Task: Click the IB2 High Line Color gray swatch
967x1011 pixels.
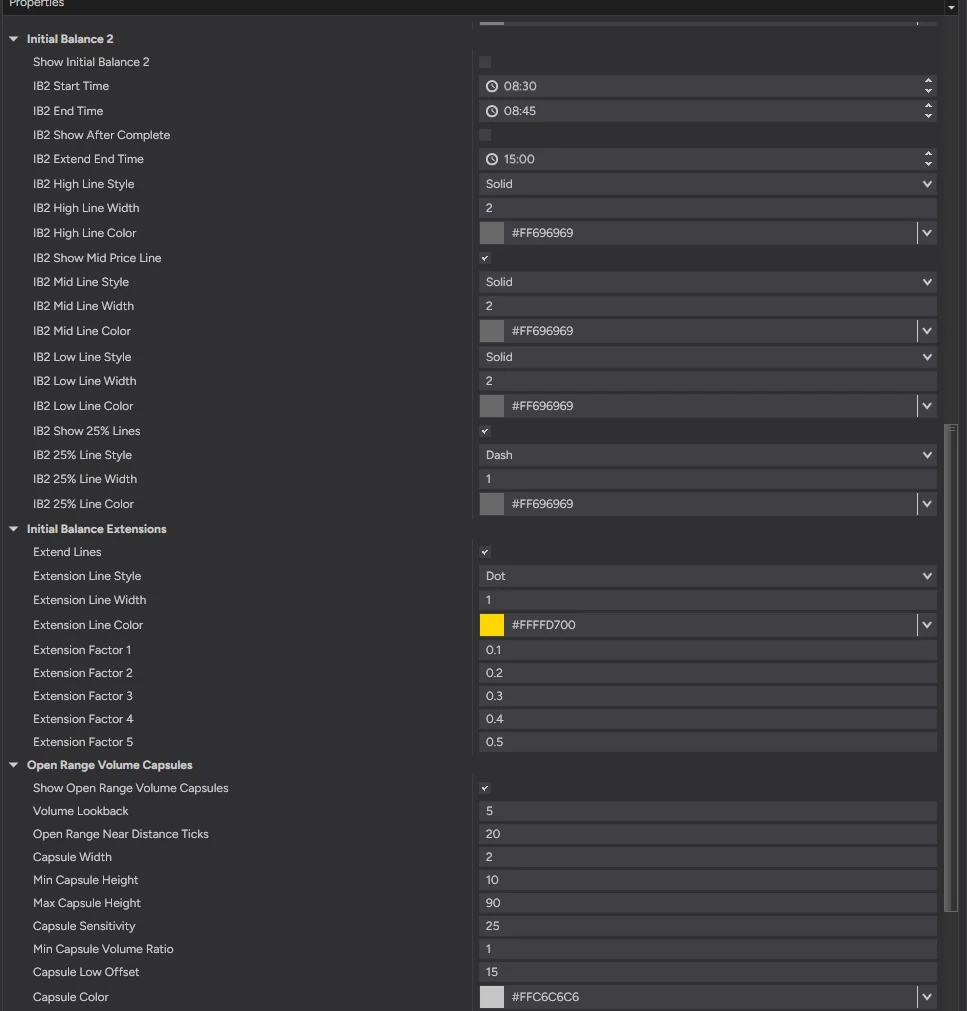Action: click(x=492, y=233)
